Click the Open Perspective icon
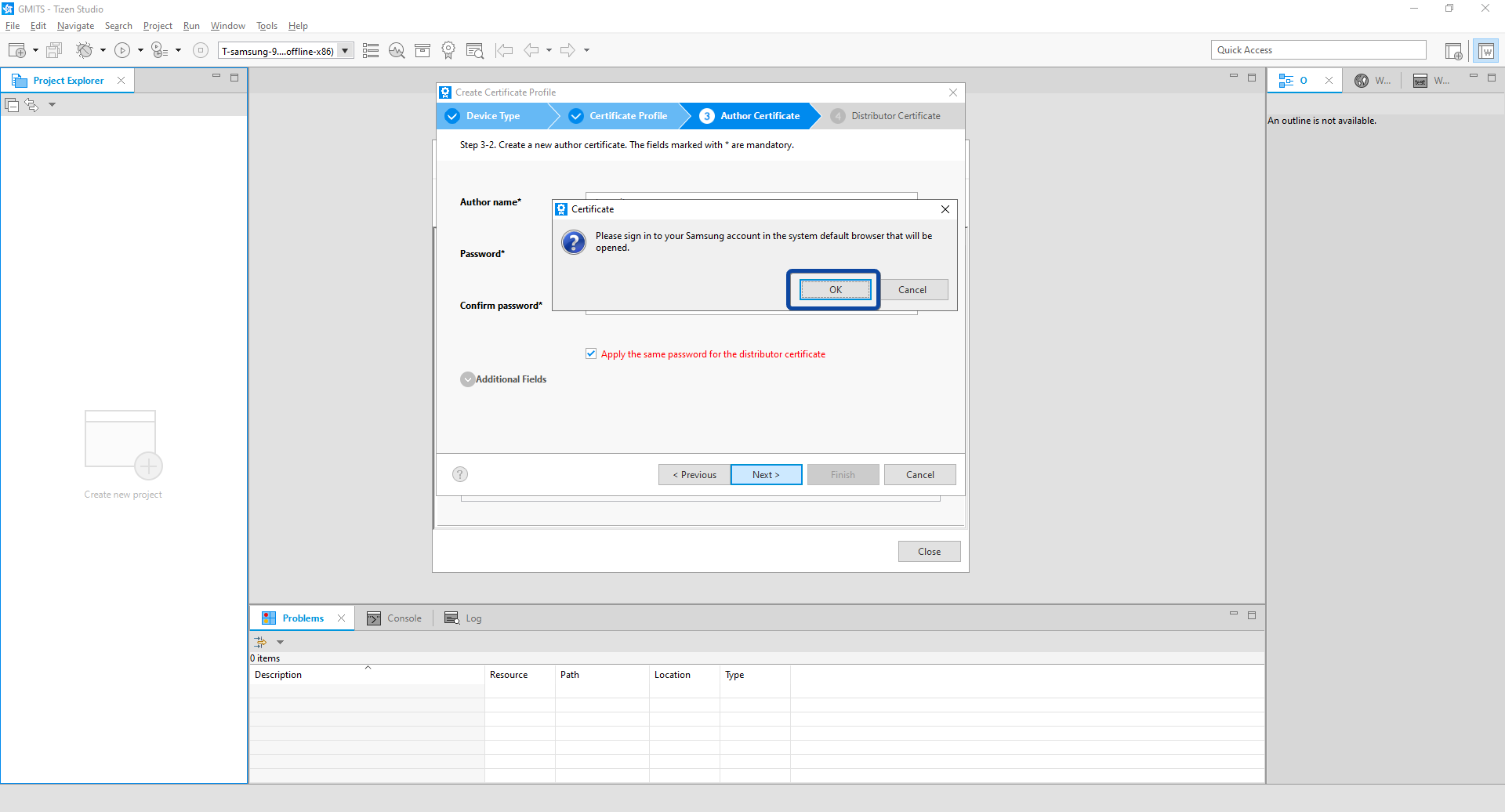Viewport: 1505px width, 812px height. (1453, 51)
